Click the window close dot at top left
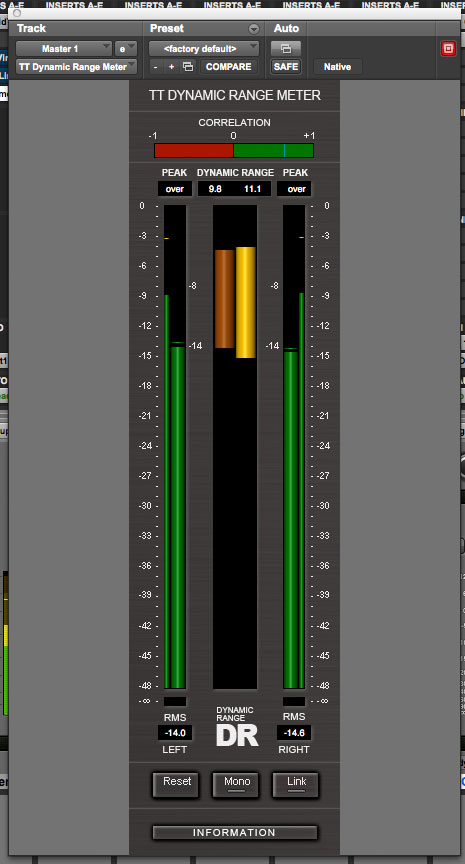Viewport: 465px width, 864px height. tap(17, 13)
